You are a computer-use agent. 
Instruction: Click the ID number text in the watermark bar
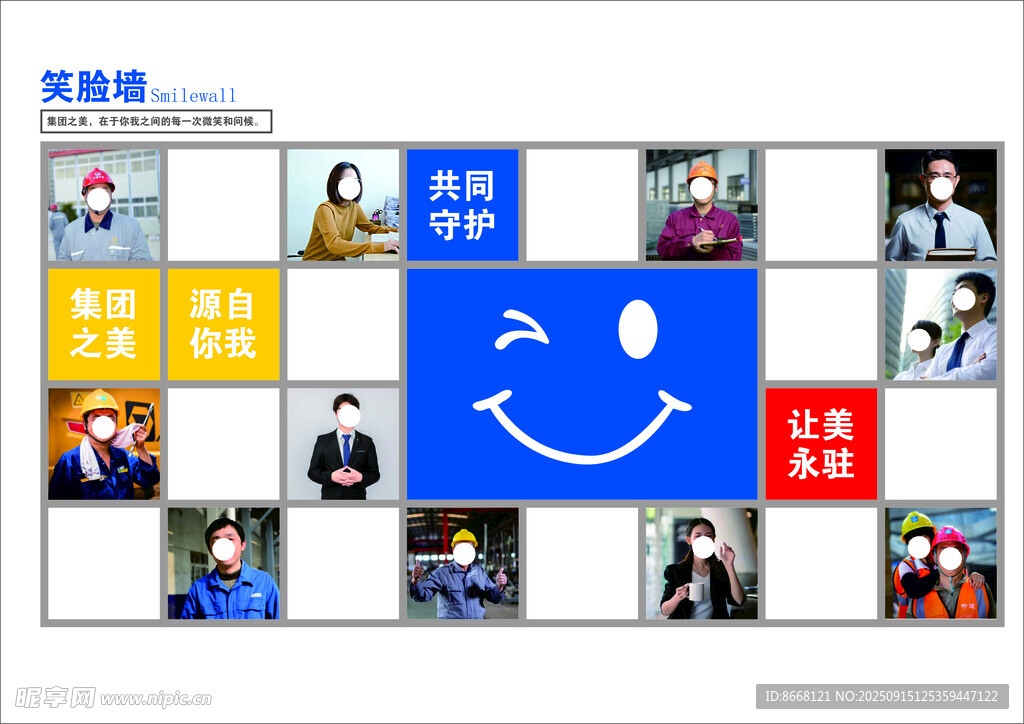pyautogui.click(x=881, y=696)
